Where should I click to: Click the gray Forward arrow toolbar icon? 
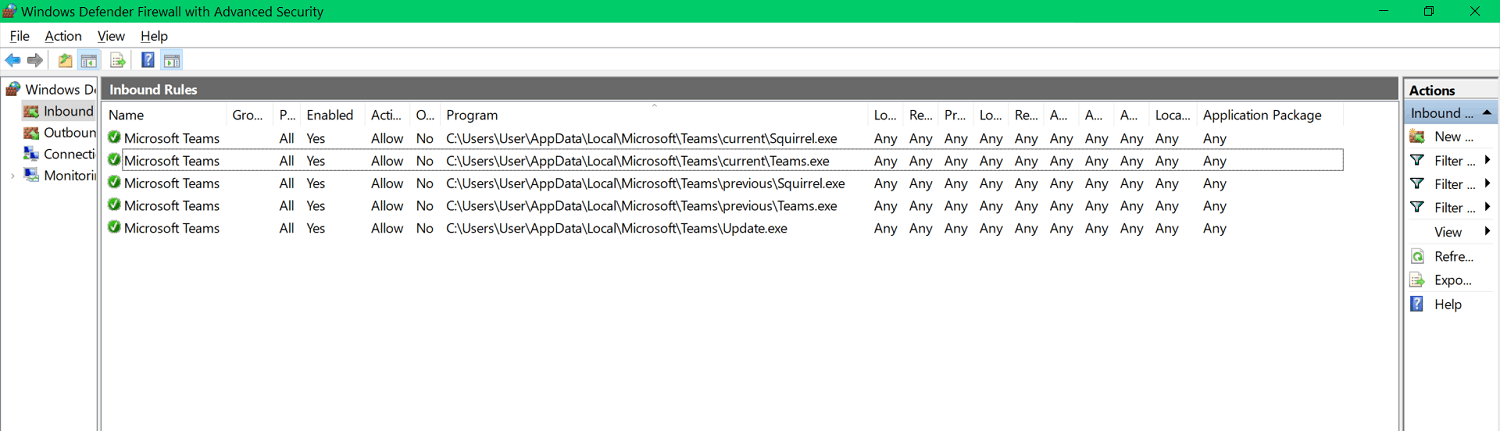(35, 61)
